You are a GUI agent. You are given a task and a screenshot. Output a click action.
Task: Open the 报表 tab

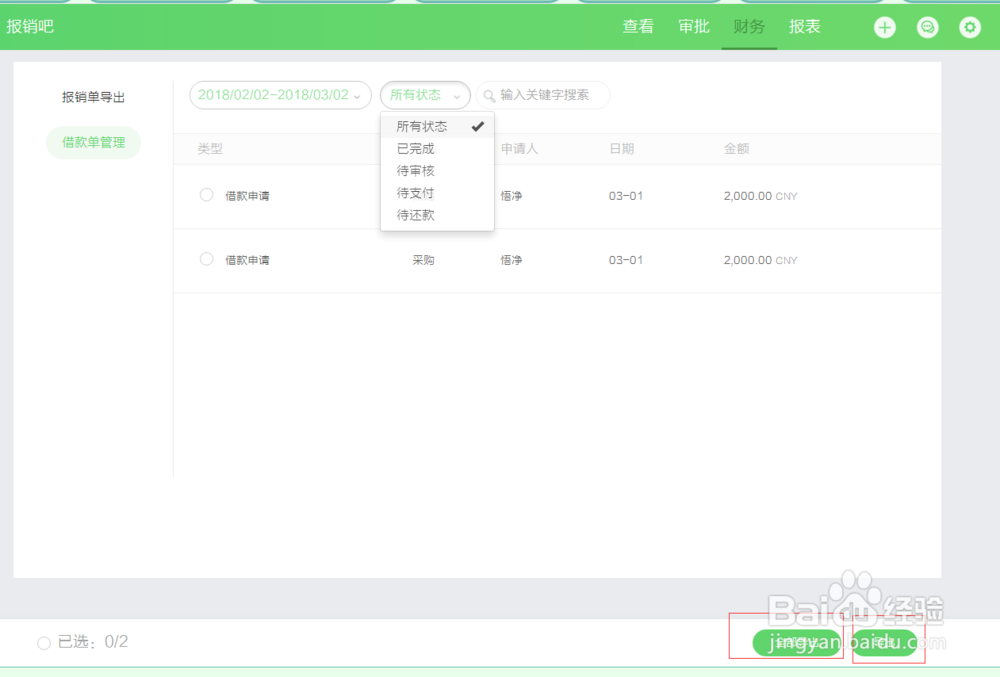(x=805, y=27)
